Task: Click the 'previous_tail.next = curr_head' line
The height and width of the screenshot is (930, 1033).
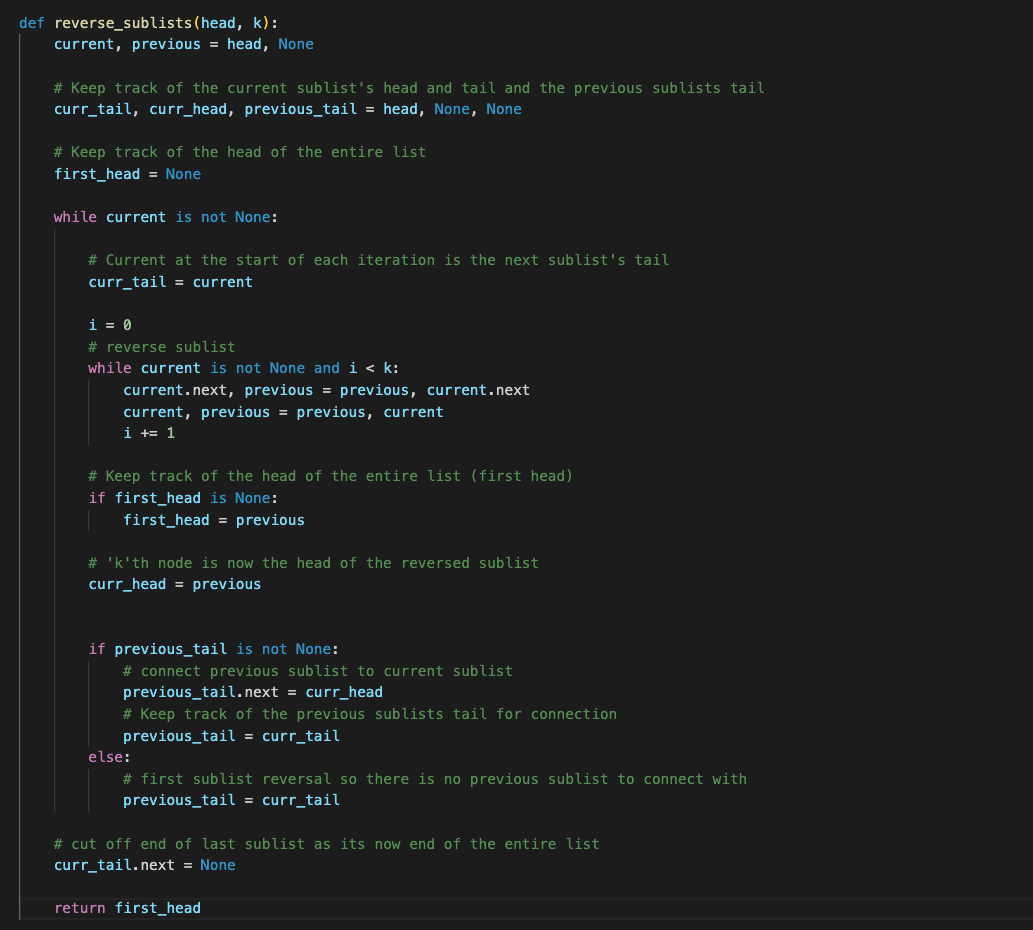Action: click(x=252, y=692)
